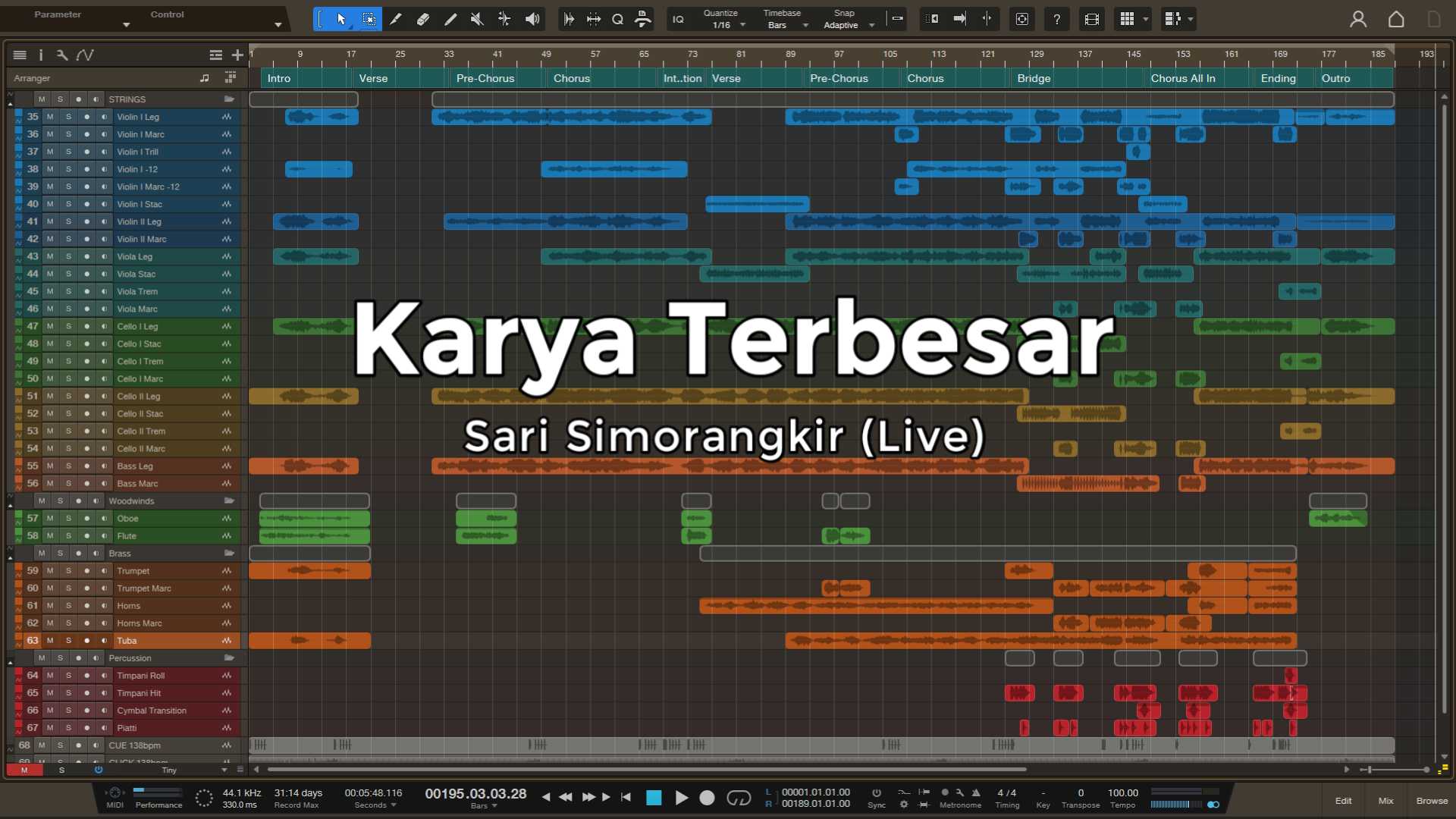Toggle the loop button in transport

tap(738, 798)
